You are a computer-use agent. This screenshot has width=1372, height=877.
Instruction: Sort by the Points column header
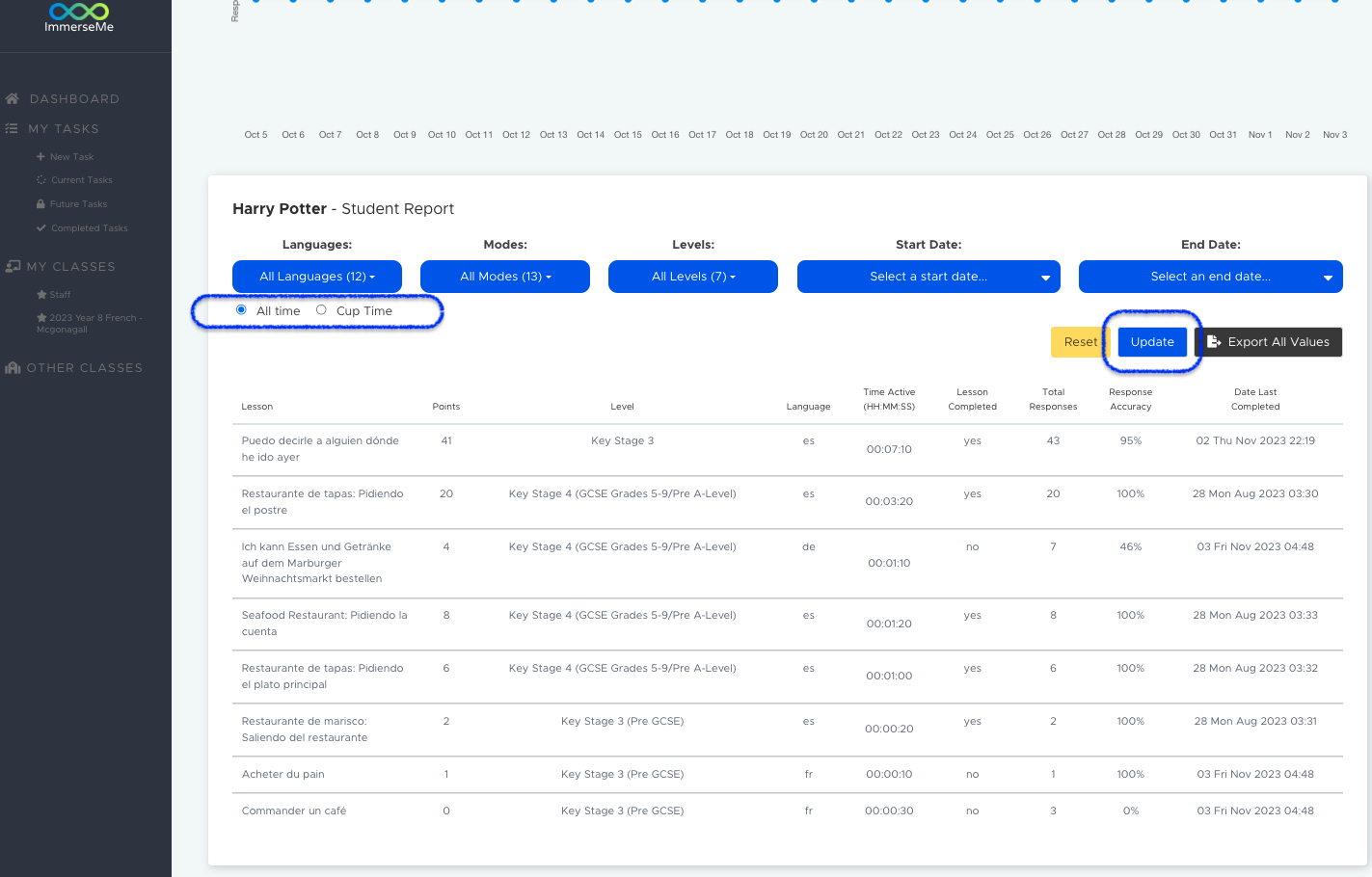coord(446,407)
